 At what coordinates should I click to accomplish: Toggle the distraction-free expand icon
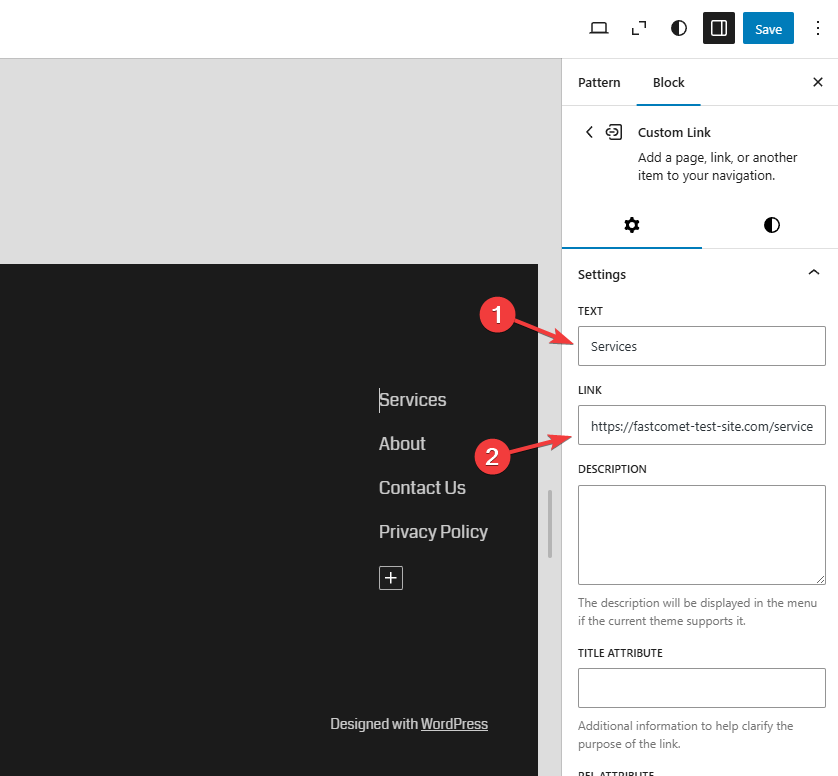639,29
